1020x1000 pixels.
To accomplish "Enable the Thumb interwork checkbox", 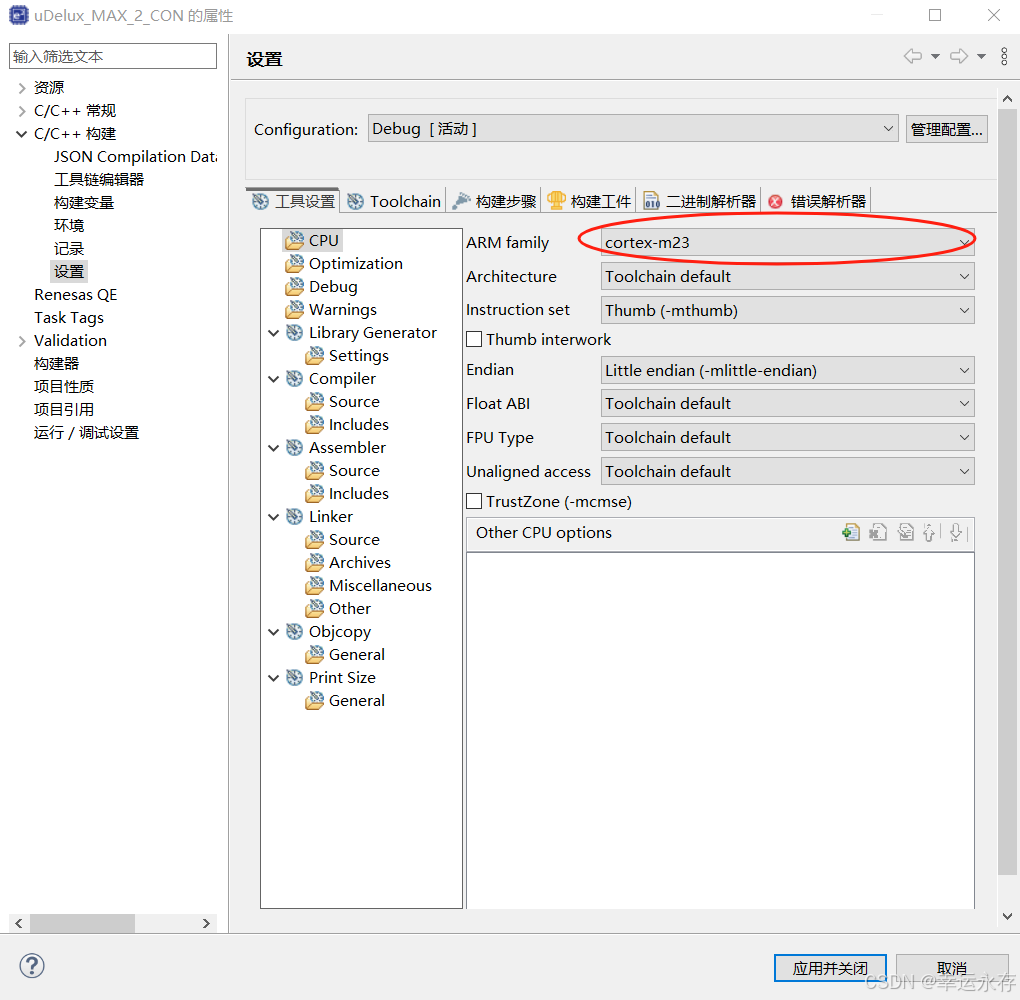I will (x=474, y=339).
